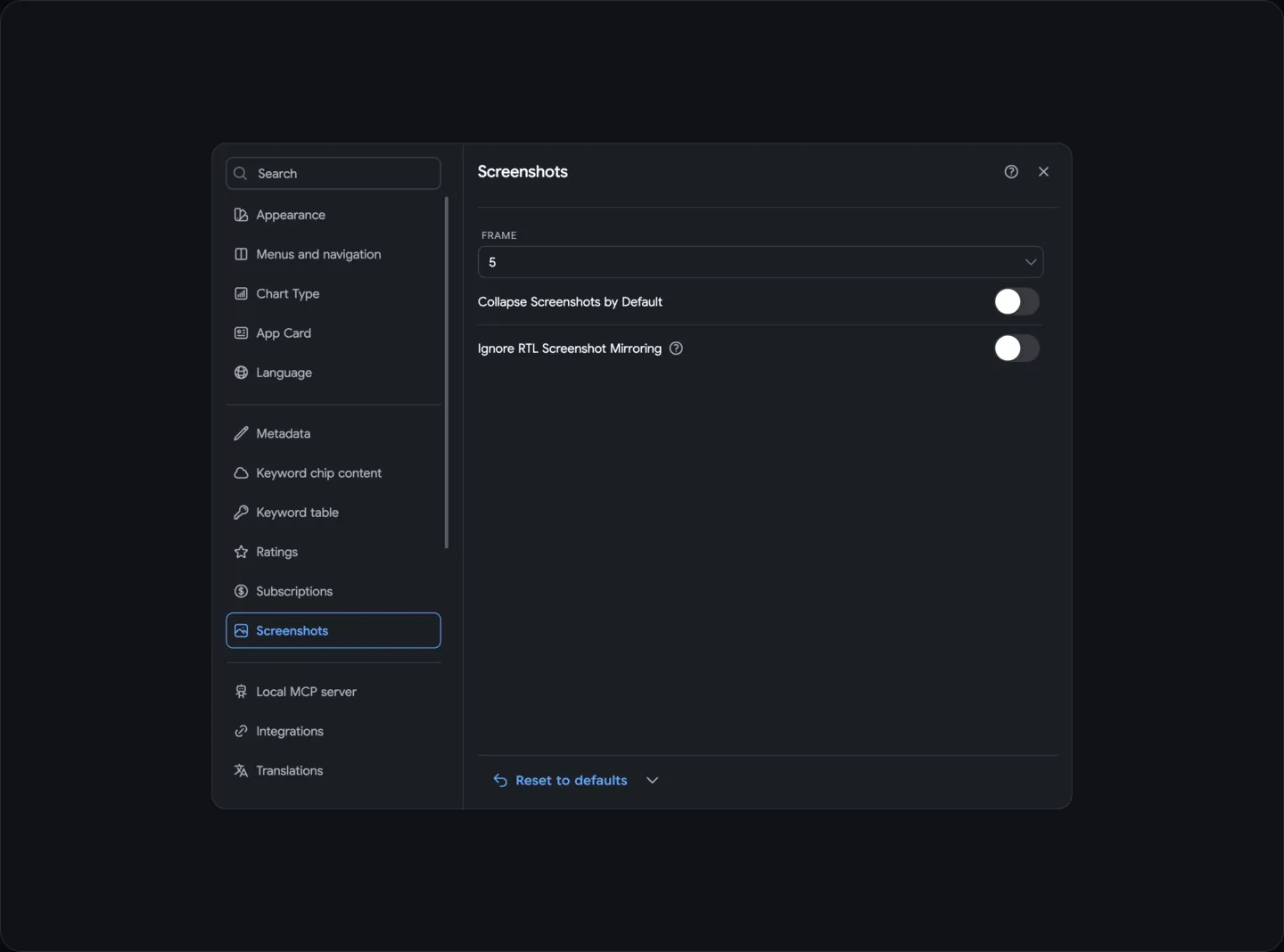Enable Collapse Screenshots by Default toggle
1284x952 pixels.
point(1017,301)
